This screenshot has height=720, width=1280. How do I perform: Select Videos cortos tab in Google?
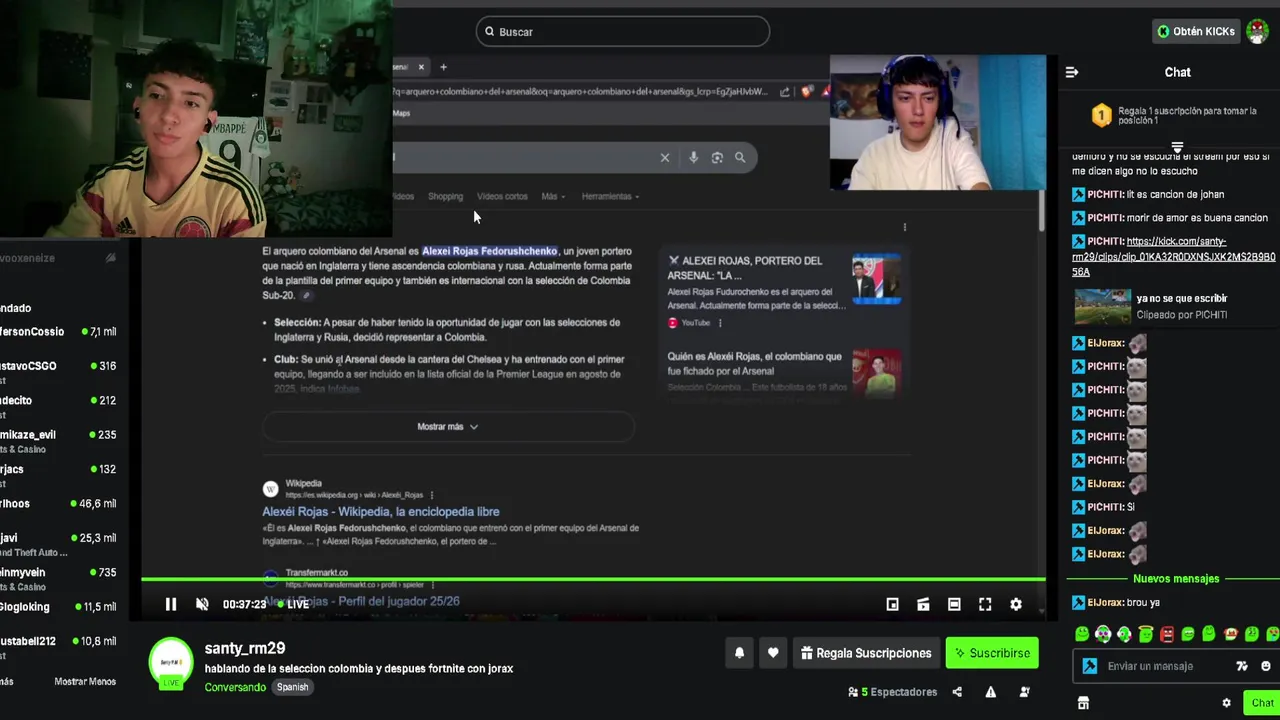coord(502,196)
